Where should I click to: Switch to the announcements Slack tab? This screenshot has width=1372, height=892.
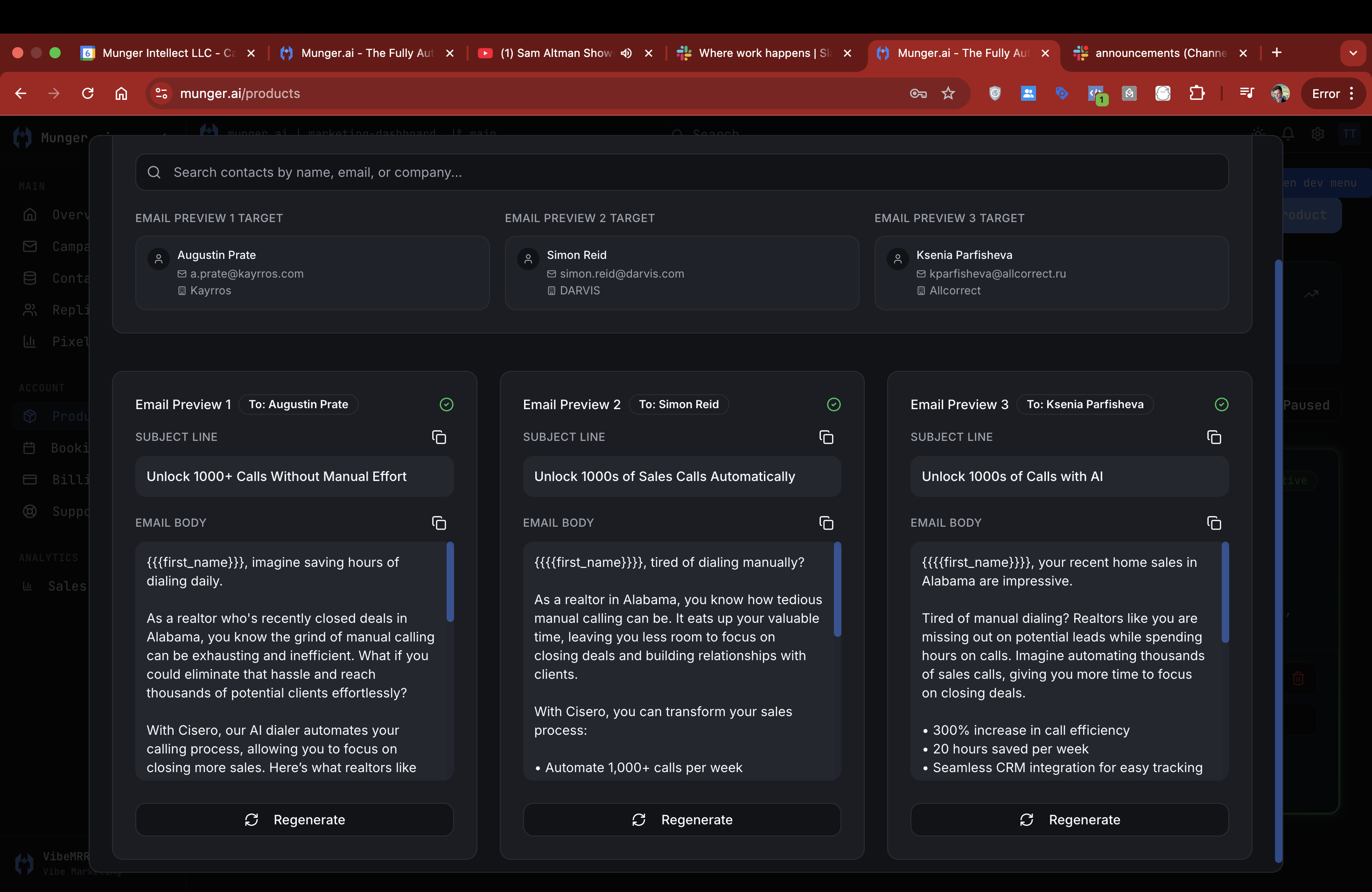[x=1159, y=53]
